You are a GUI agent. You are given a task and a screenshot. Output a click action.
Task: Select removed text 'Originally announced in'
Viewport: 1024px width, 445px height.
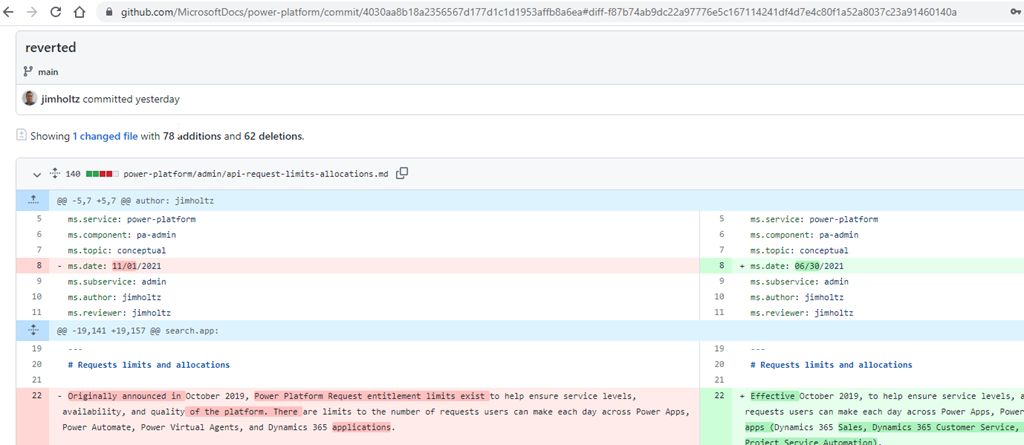click(x=125, y=395)
